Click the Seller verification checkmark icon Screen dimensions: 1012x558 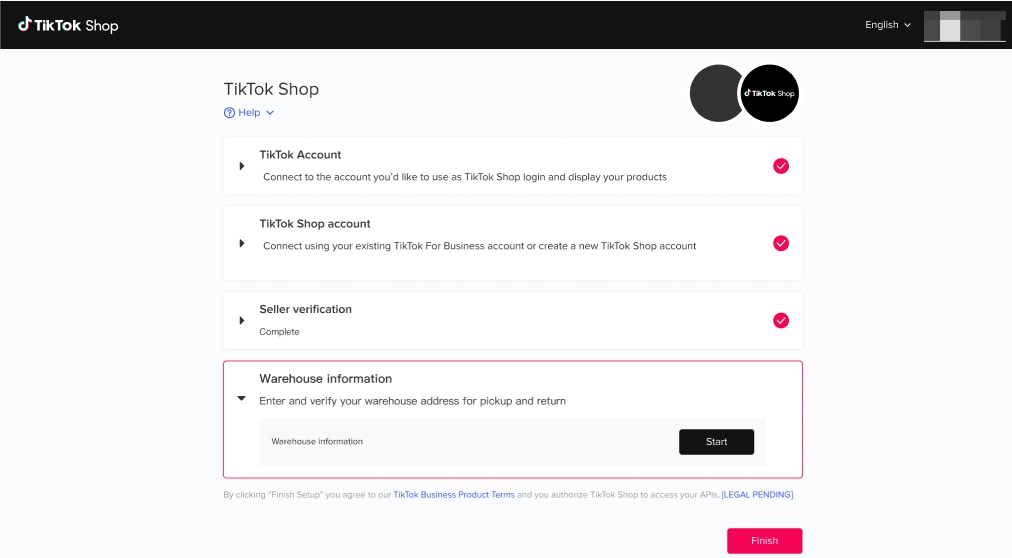click(781, 320)
